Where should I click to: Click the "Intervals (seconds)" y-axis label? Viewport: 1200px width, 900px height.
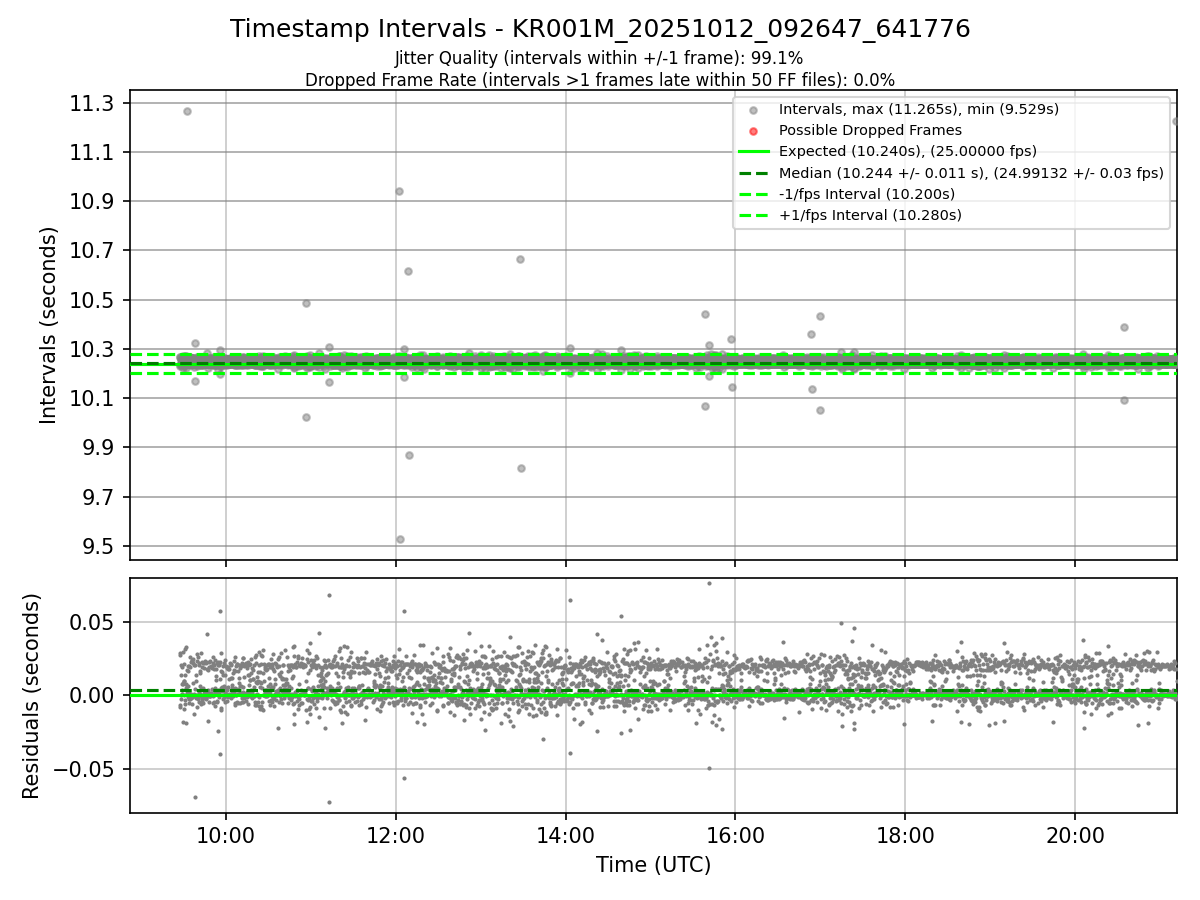(x=49, y=324)
